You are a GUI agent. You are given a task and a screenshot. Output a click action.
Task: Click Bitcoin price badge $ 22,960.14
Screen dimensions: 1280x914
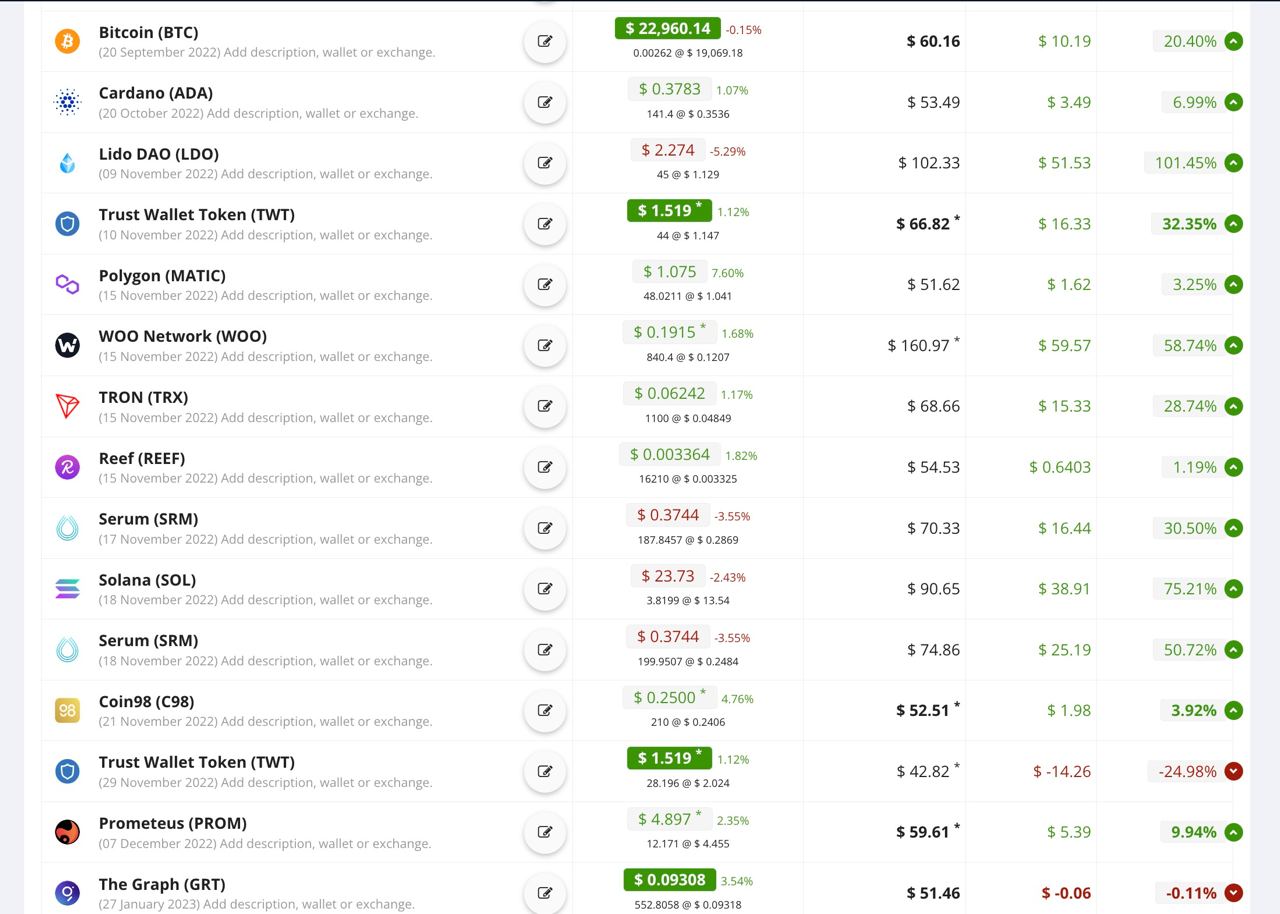click(668, 28)
